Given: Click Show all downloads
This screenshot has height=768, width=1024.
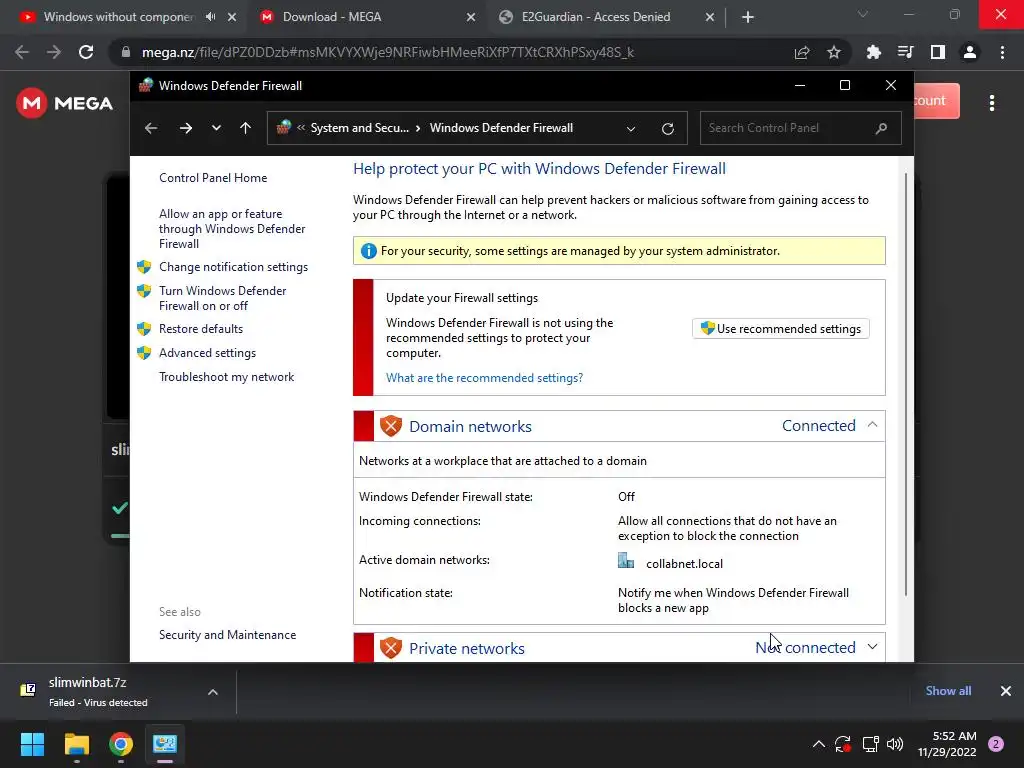Looking at the screenshot, I should pyautogui.click(x=948, y=691).
